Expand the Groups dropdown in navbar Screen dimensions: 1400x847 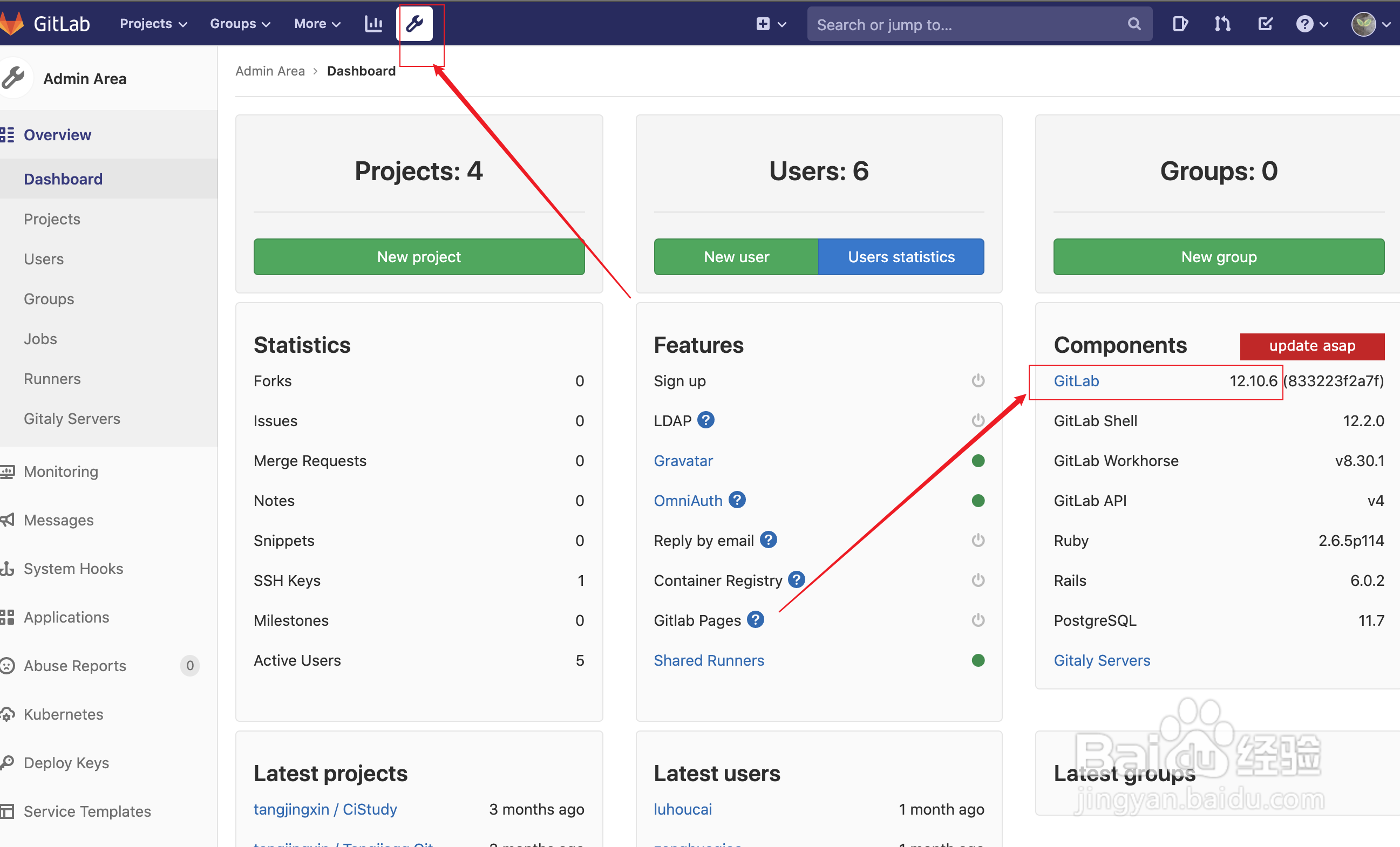[x=240, y=24]
